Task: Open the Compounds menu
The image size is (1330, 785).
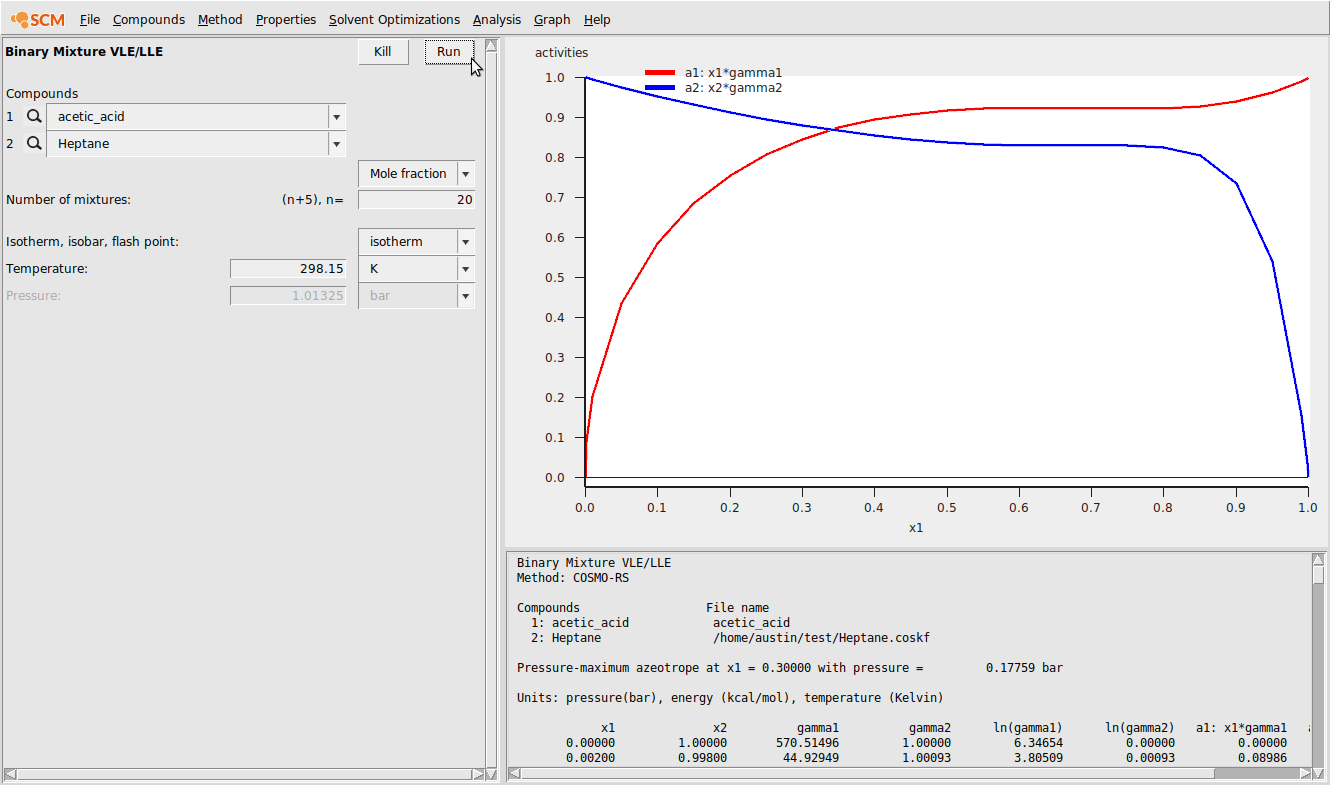Action: tap(149, 19)
